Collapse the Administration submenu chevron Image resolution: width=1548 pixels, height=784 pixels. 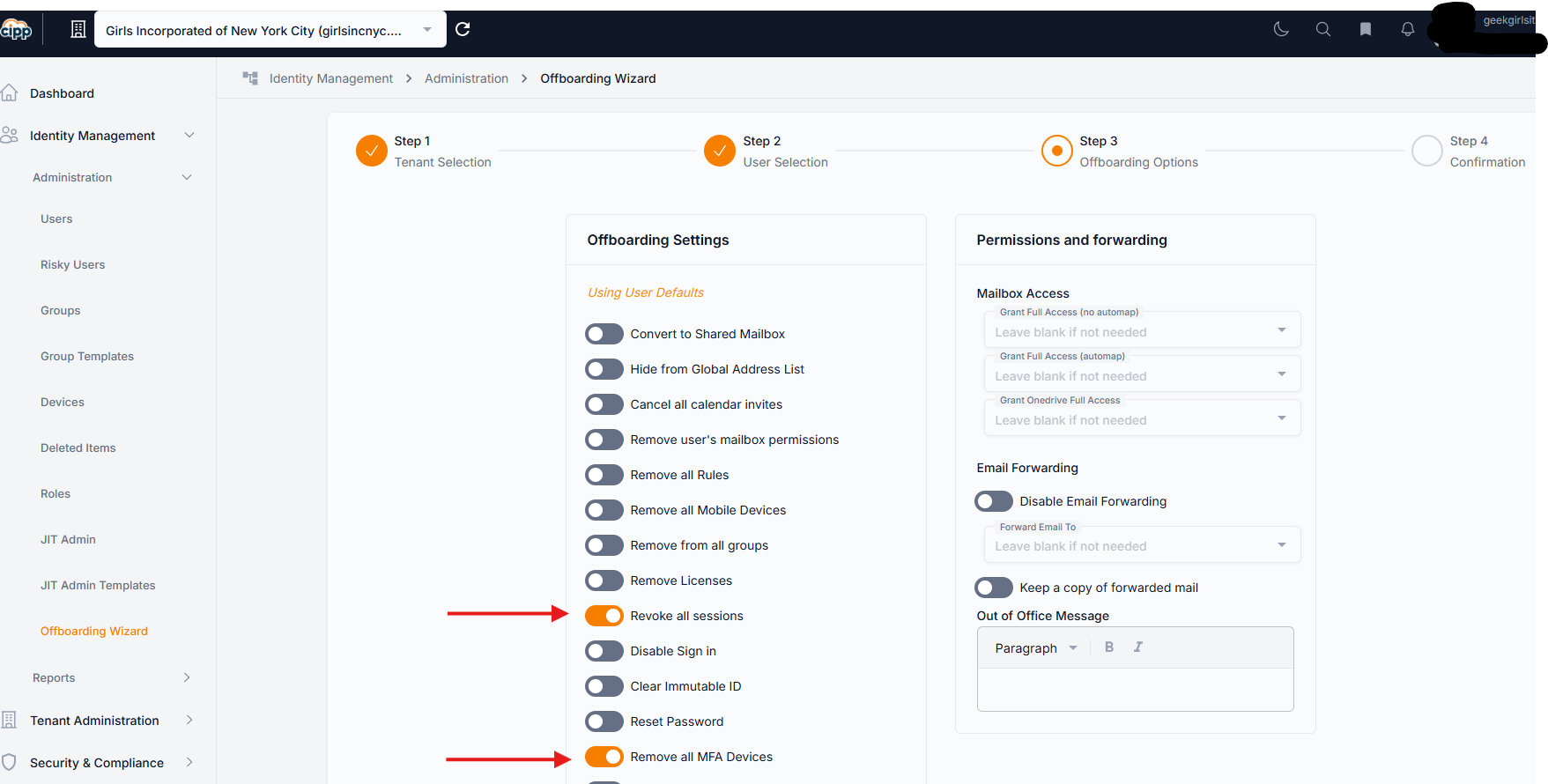187,177
